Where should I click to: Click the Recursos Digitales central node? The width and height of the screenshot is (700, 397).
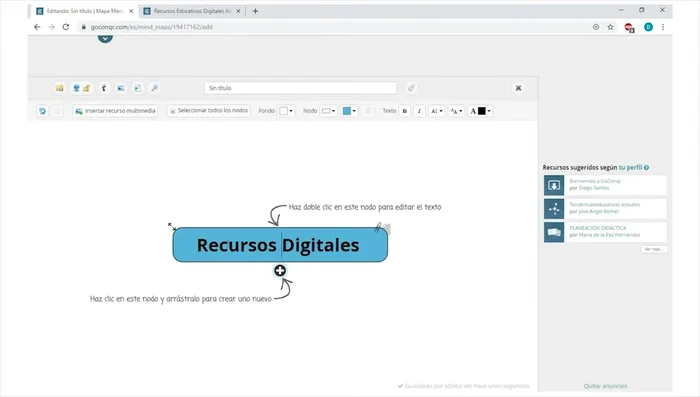pyautogui.click(x=280, y=245)
